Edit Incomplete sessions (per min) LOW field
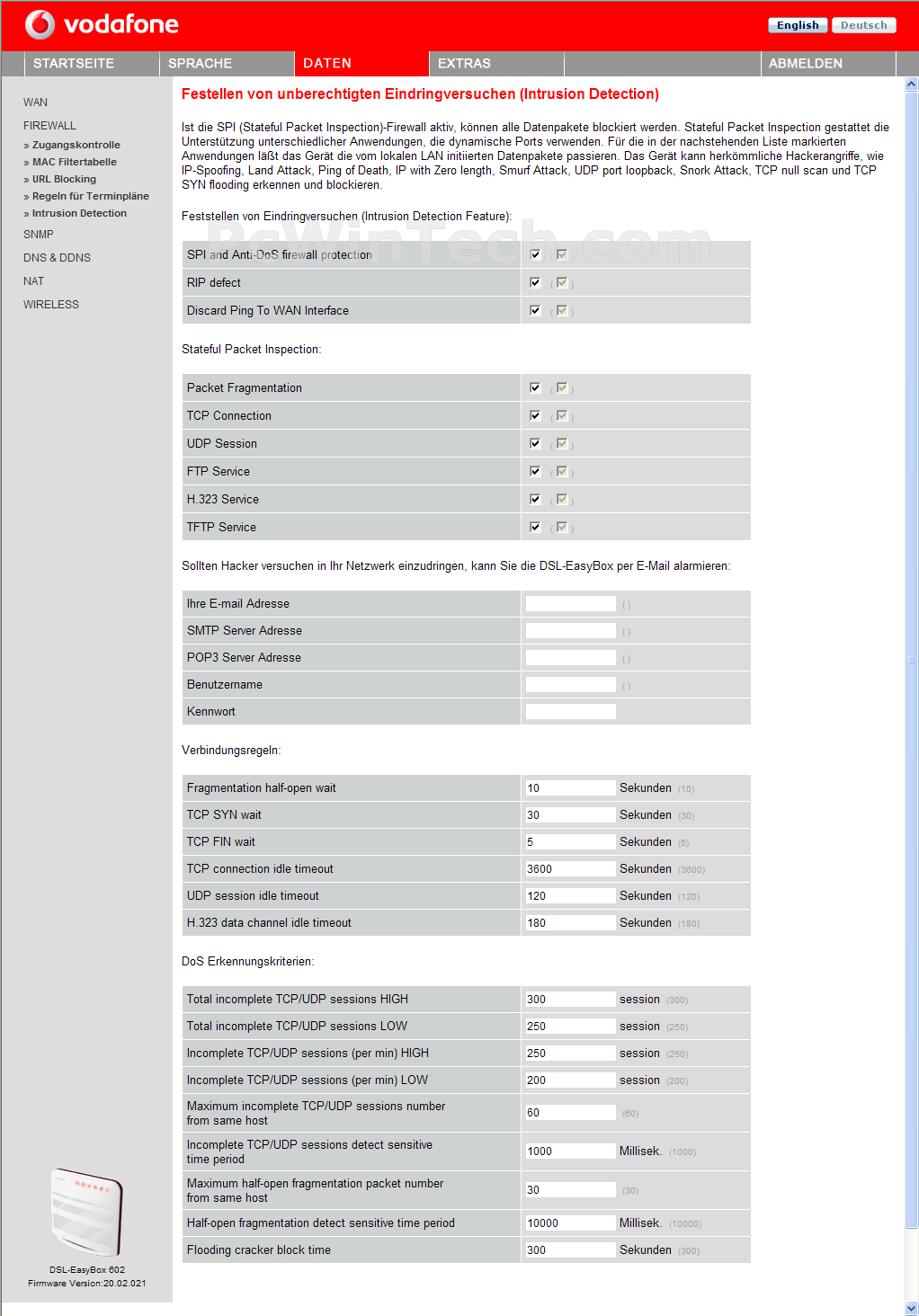The height and width of the screenshot is (1316, 919). click(x=571, y=1080)
